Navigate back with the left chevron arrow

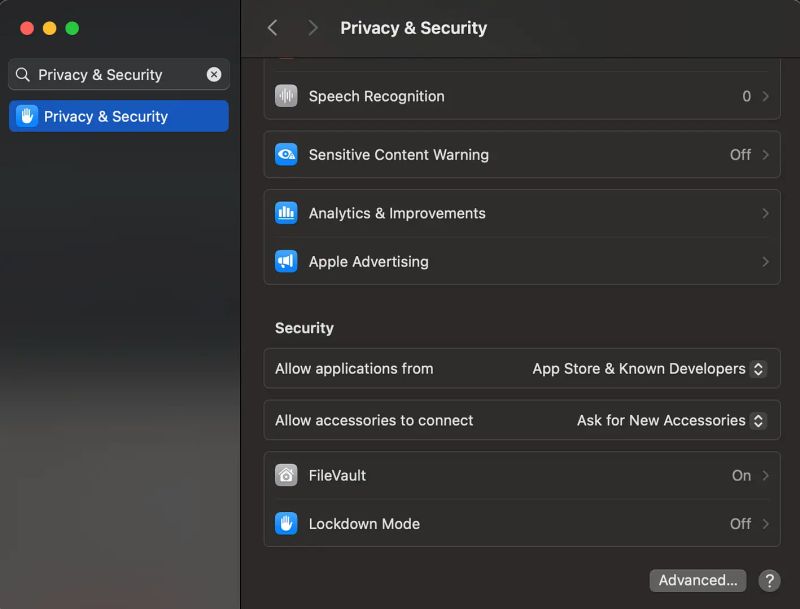click(272, 28)
